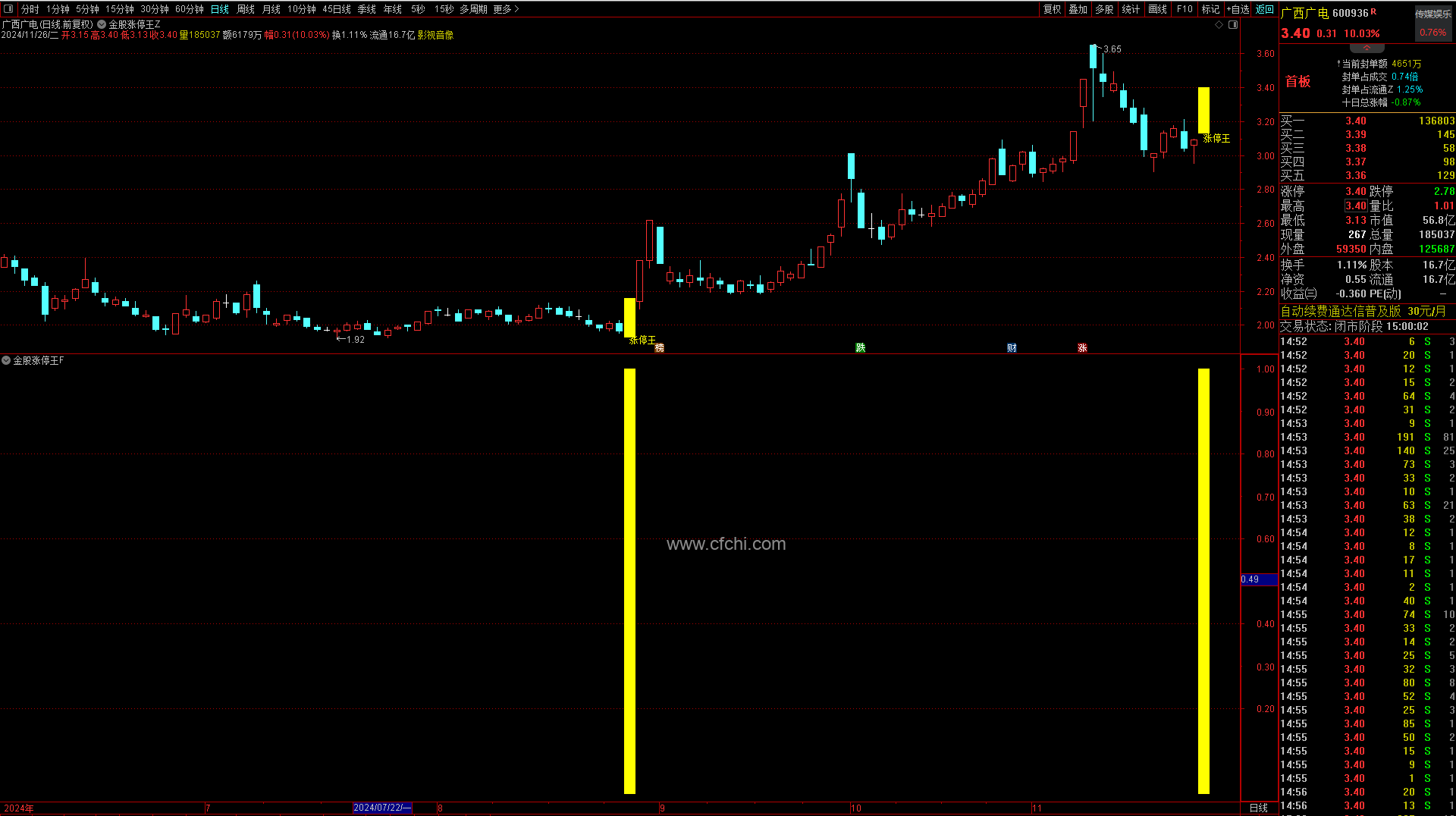The image size is (1456, 816).
Task: Click the 影视音像 industry link
Action: 435,35
